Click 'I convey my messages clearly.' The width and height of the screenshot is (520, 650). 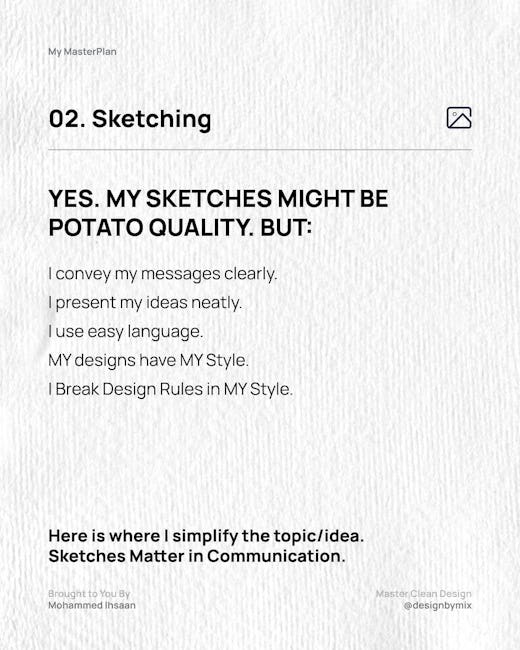[163, 274]
